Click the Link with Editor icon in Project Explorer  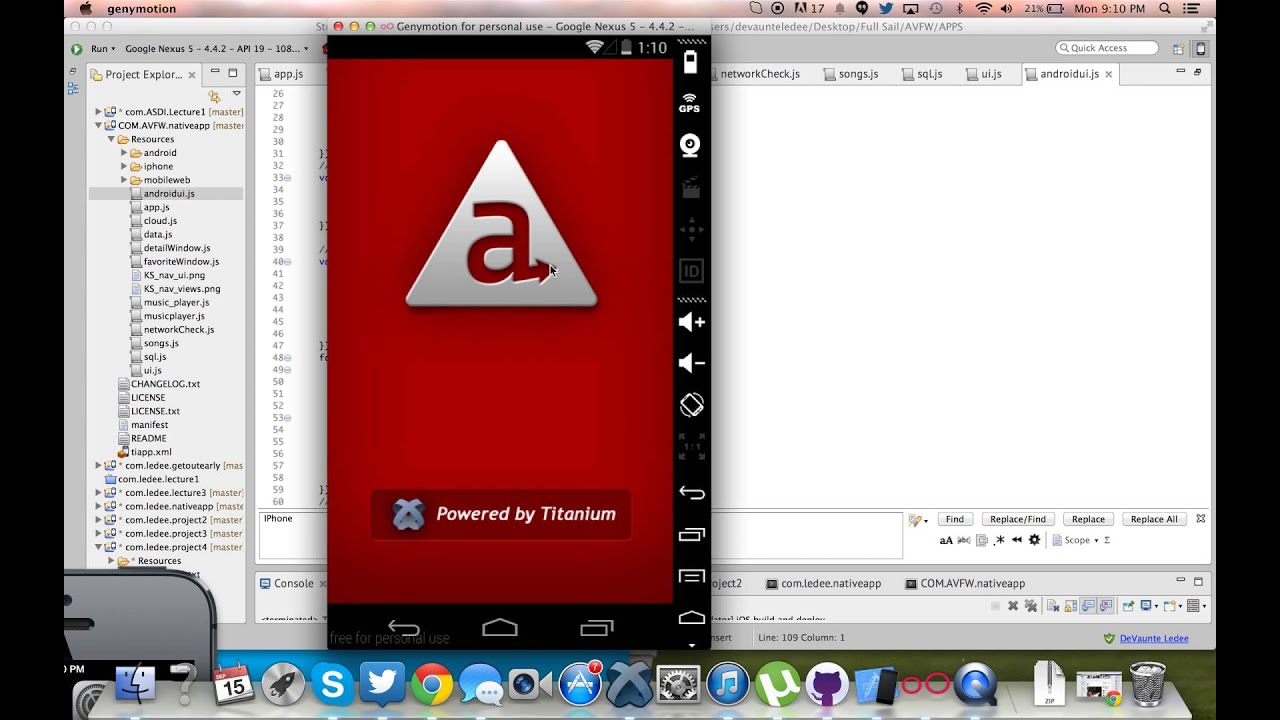213,96
